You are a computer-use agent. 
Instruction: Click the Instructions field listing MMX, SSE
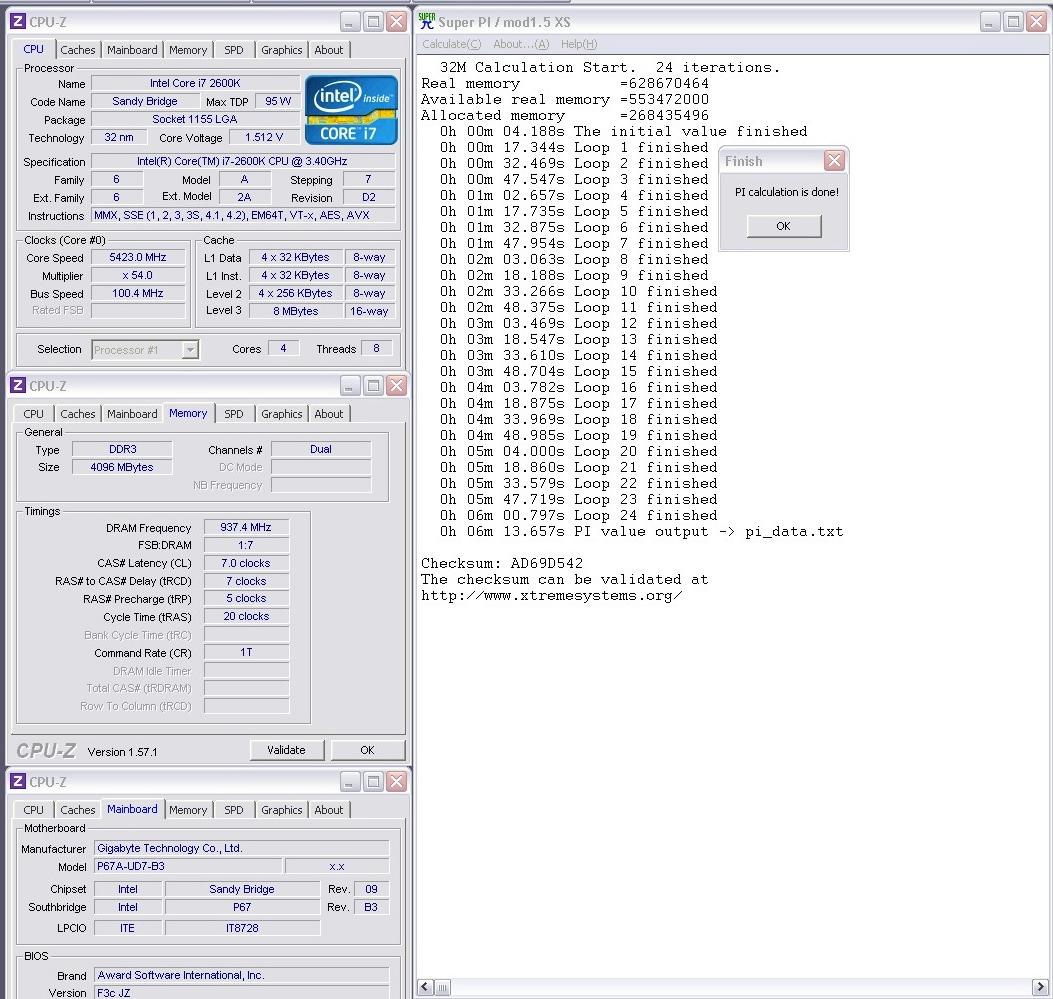(x=243, y=216)
